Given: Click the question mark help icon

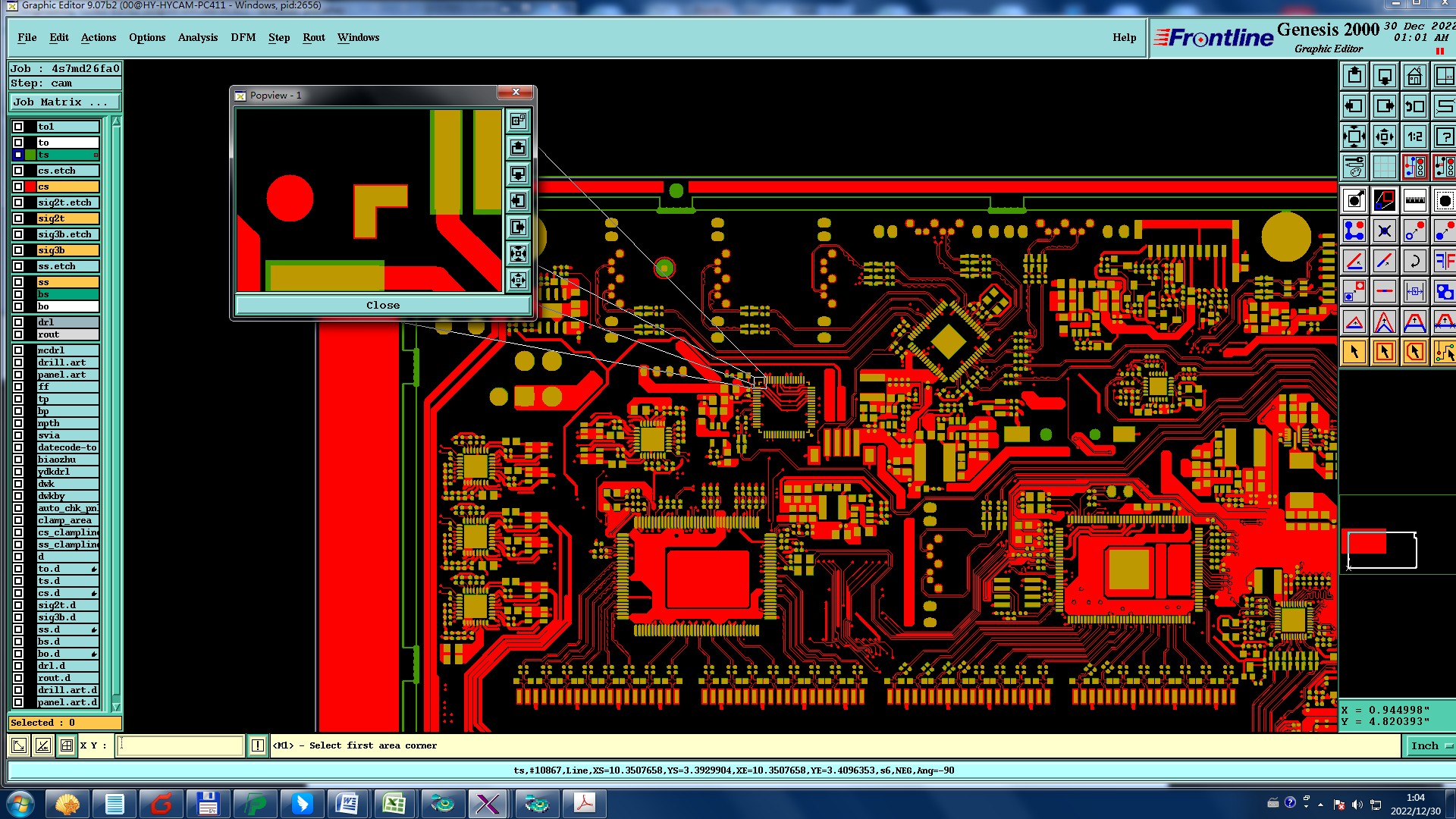Looking at the screenshot, I should [1444, 136].
